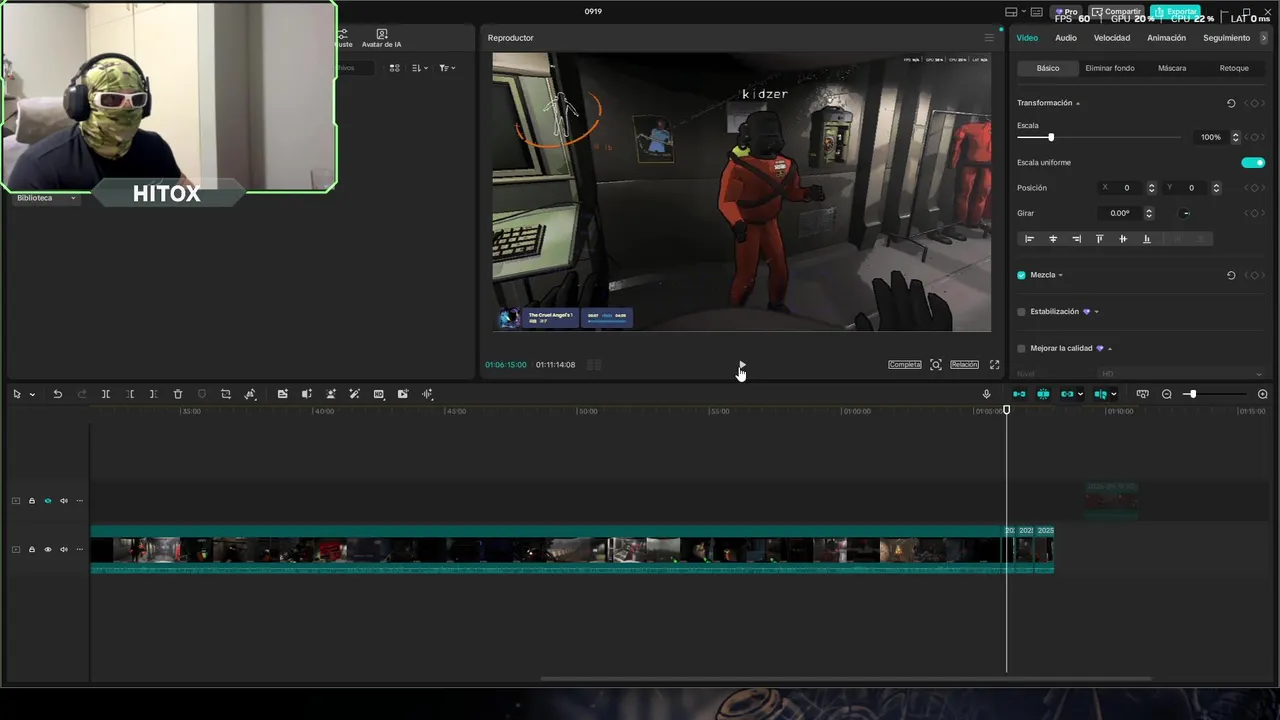1280x720 pixels.
Task: Click the undo arrow in timeline toolbar
Action: (x=57, y=394)
